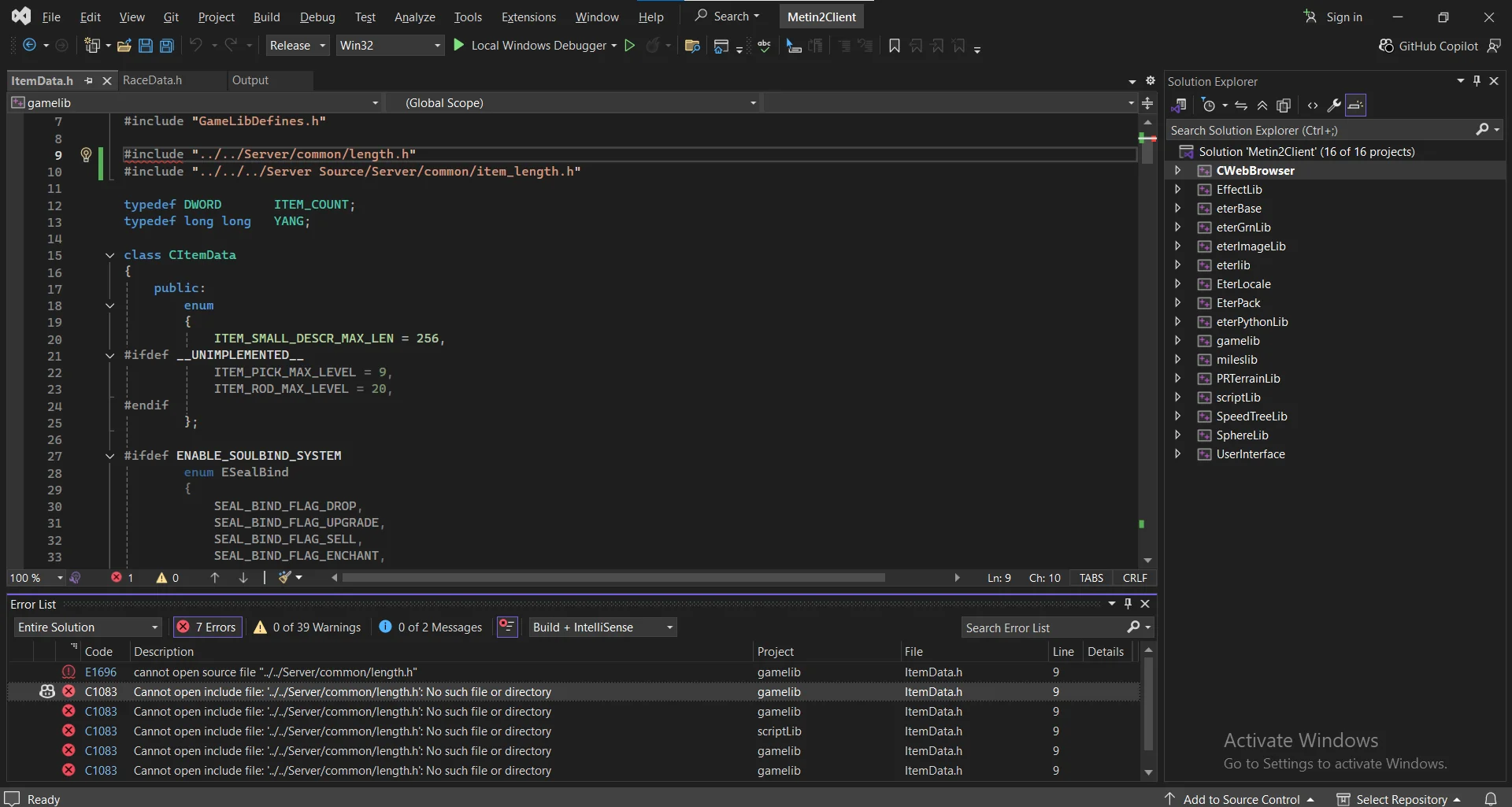
Task: Open the E1696 error code link
Action: coord(101,672)
